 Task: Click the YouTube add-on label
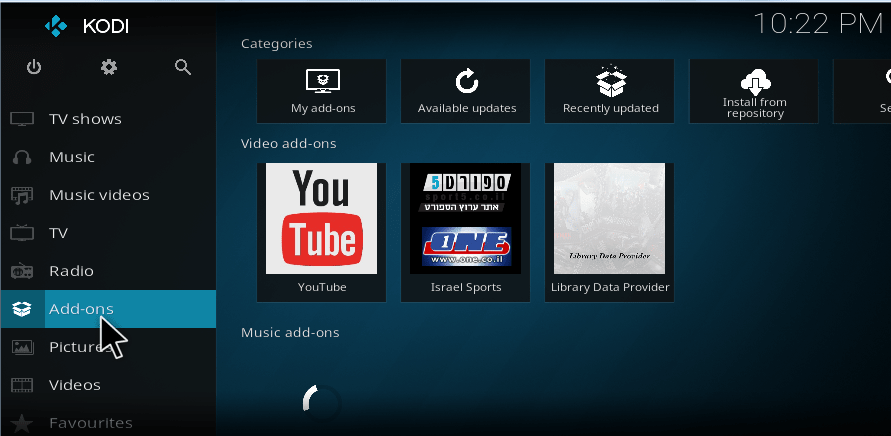(x=322, y=287)
